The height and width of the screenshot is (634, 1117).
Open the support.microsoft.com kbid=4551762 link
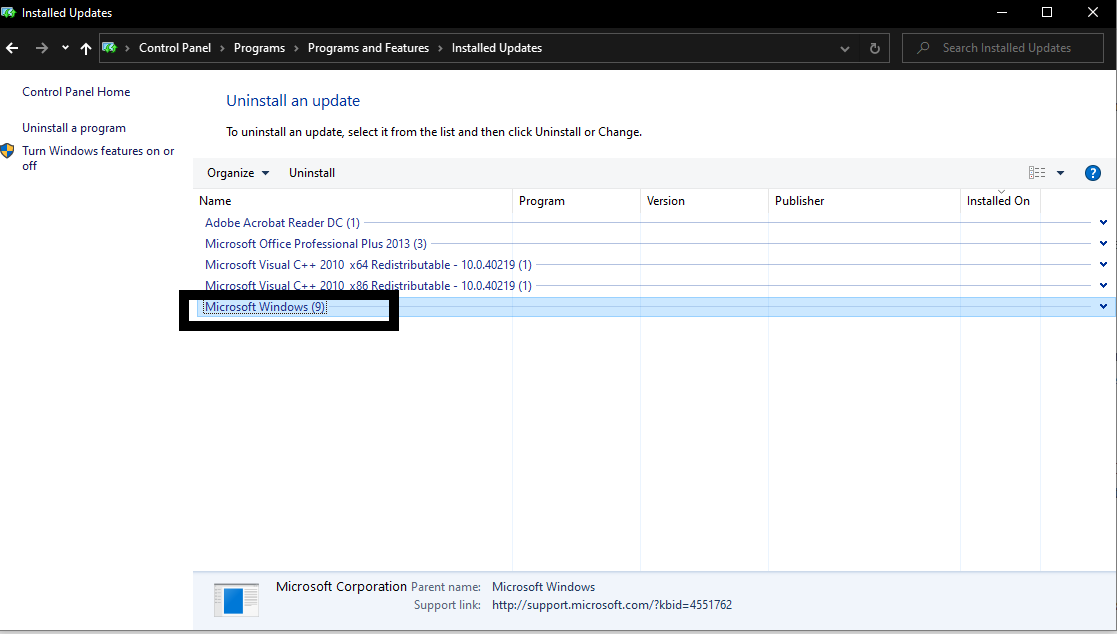tap(612, 605)
